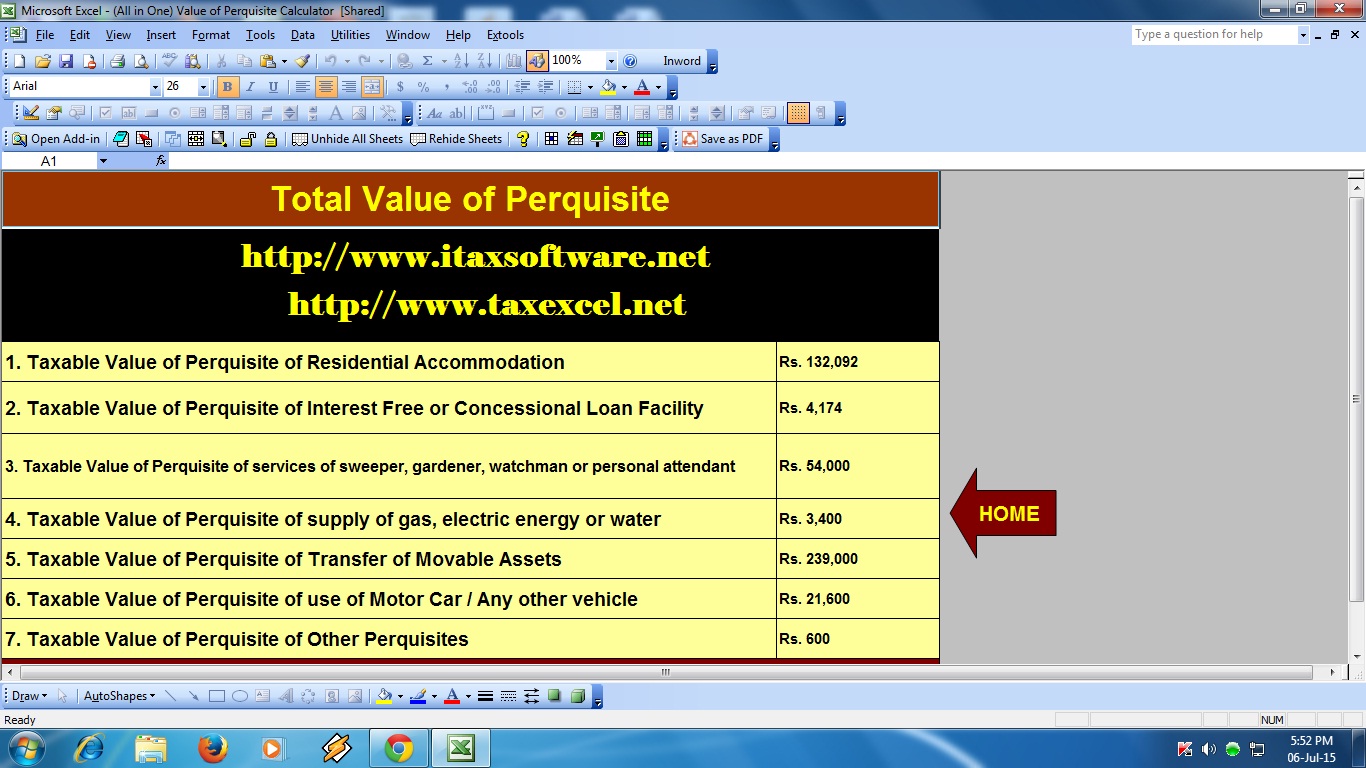Click the Save as PDF toolbar icon

point(723,139)
